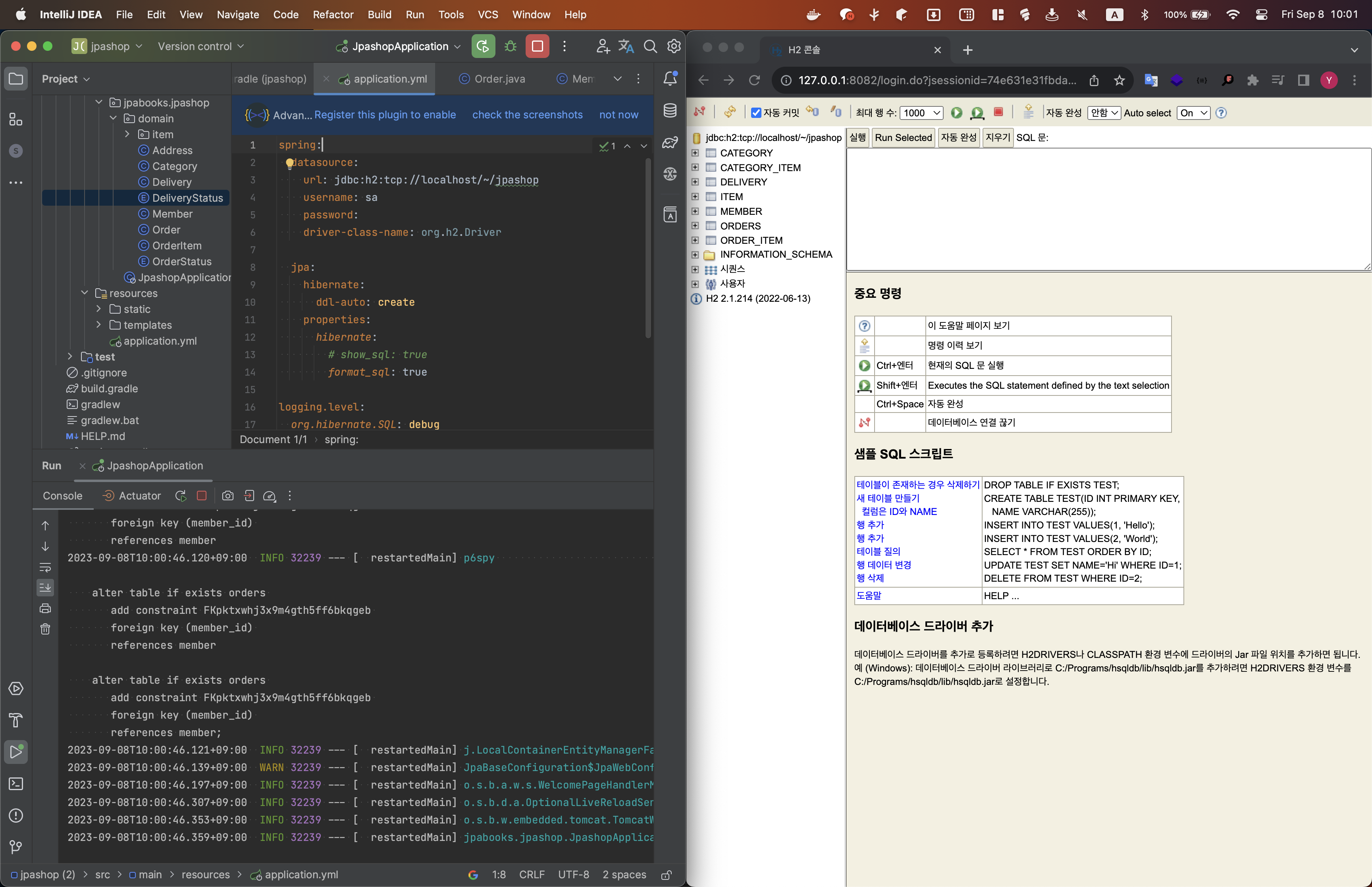Open the VCS menu

[x=488, y=14]
